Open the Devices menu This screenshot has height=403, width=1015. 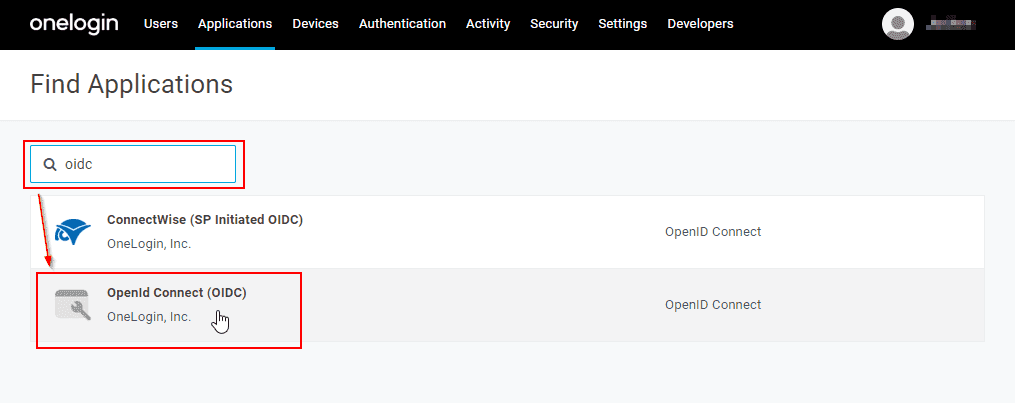[315, 24]
